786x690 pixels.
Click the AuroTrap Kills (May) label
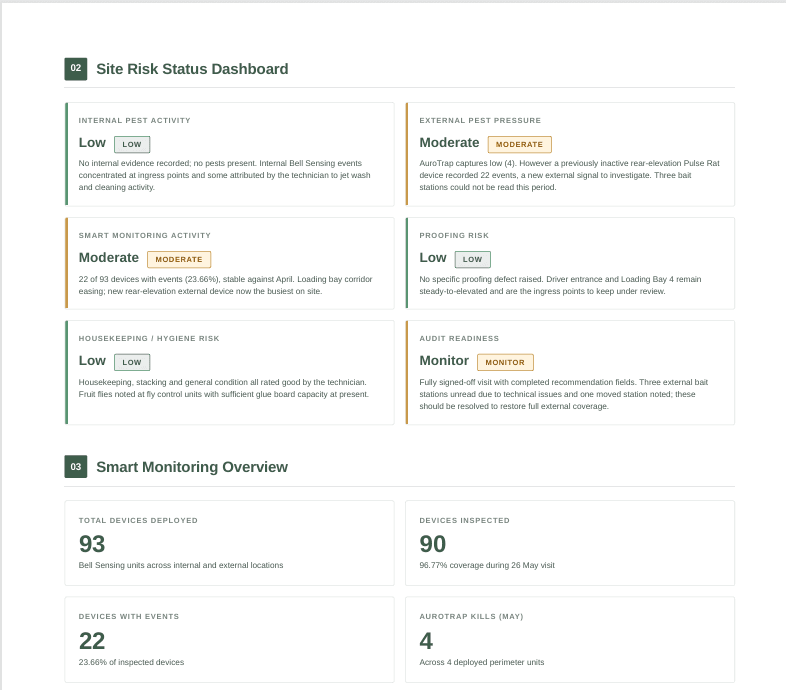click(x=471, y=616)
